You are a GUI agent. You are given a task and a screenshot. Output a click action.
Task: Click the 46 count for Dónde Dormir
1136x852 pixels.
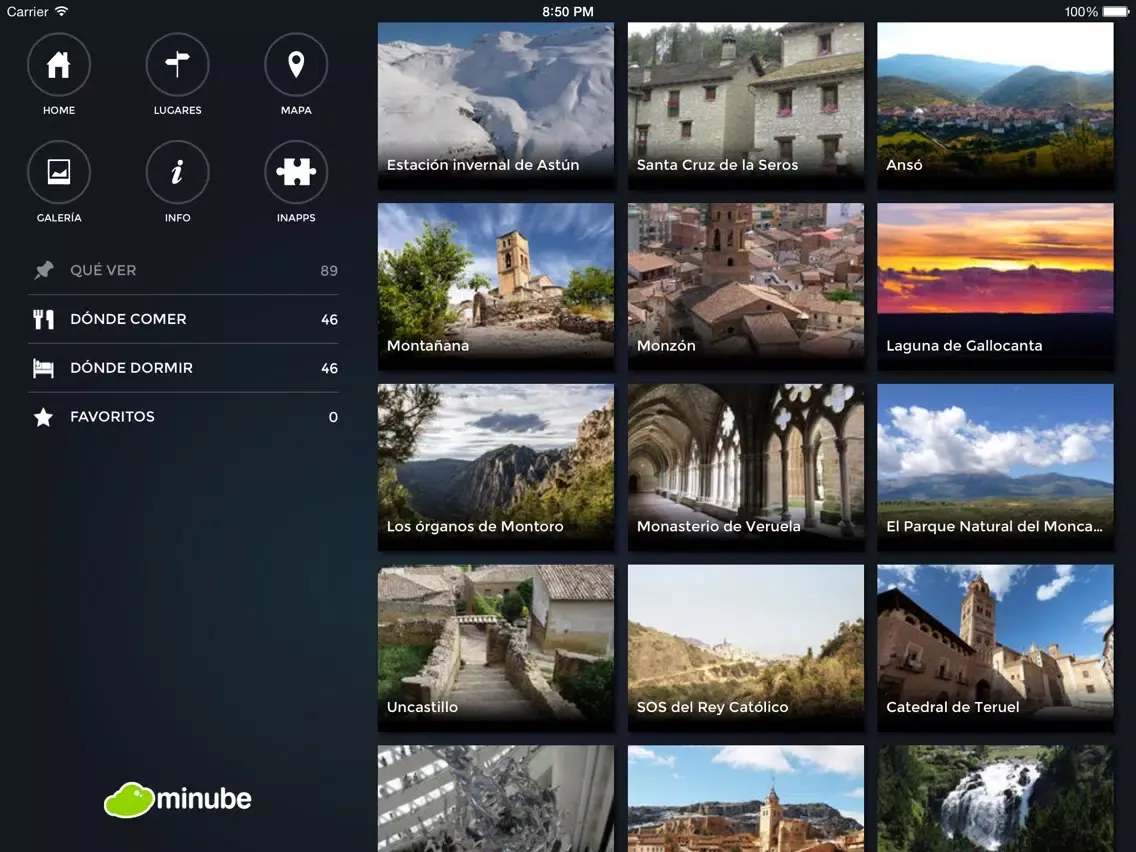point(329,368)
